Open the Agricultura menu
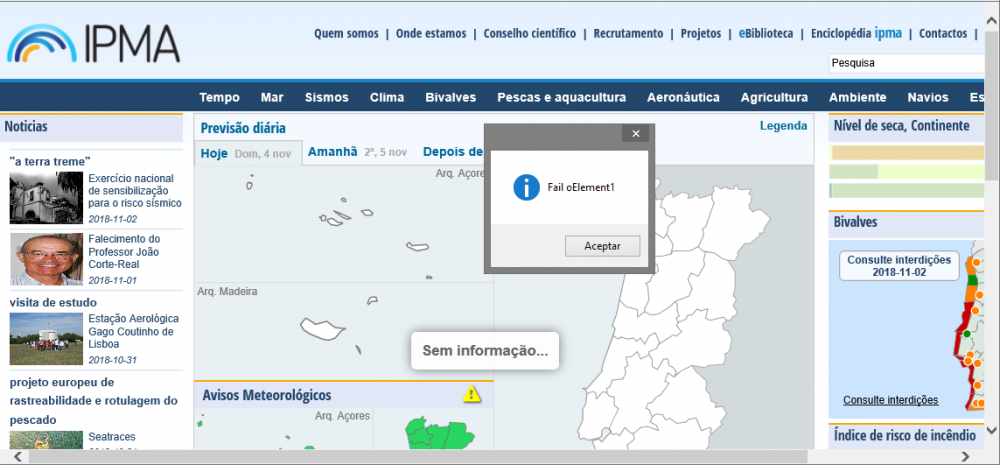Screen dimensions: 1000x465 (774, 98)
